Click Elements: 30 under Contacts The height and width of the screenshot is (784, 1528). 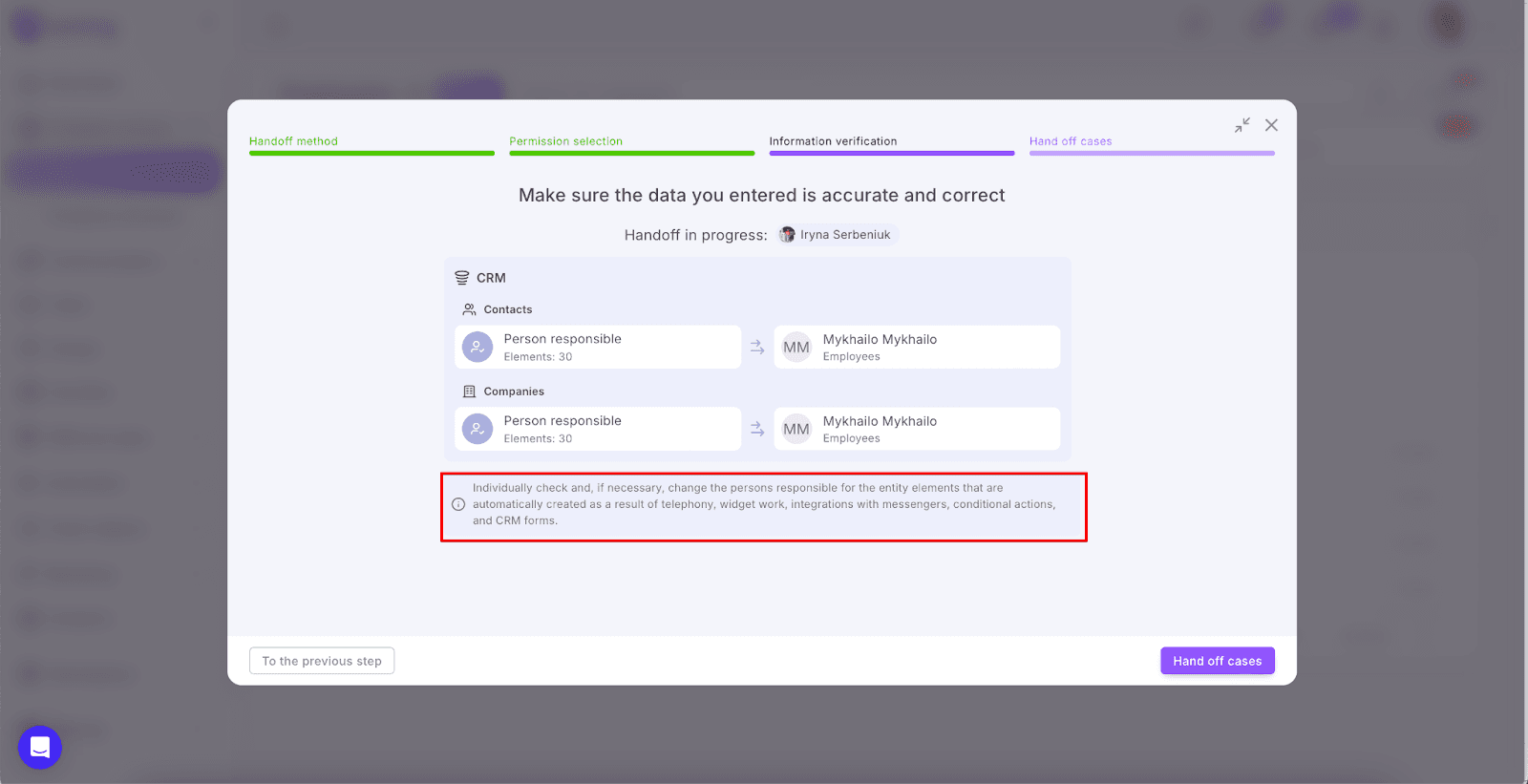tap(538, 357)
